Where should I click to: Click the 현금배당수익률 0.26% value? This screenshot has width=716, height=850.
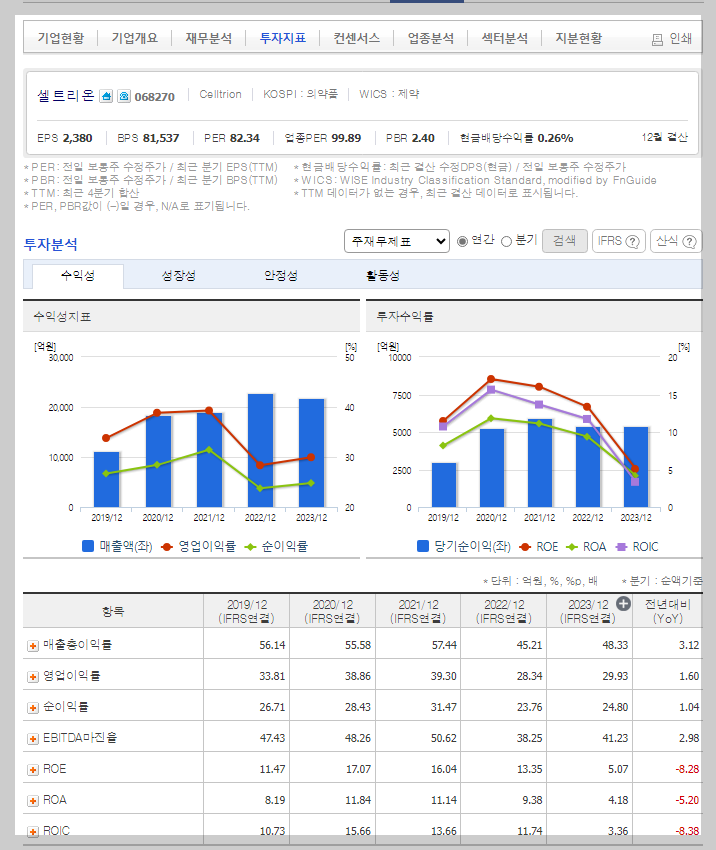(556, 138)
